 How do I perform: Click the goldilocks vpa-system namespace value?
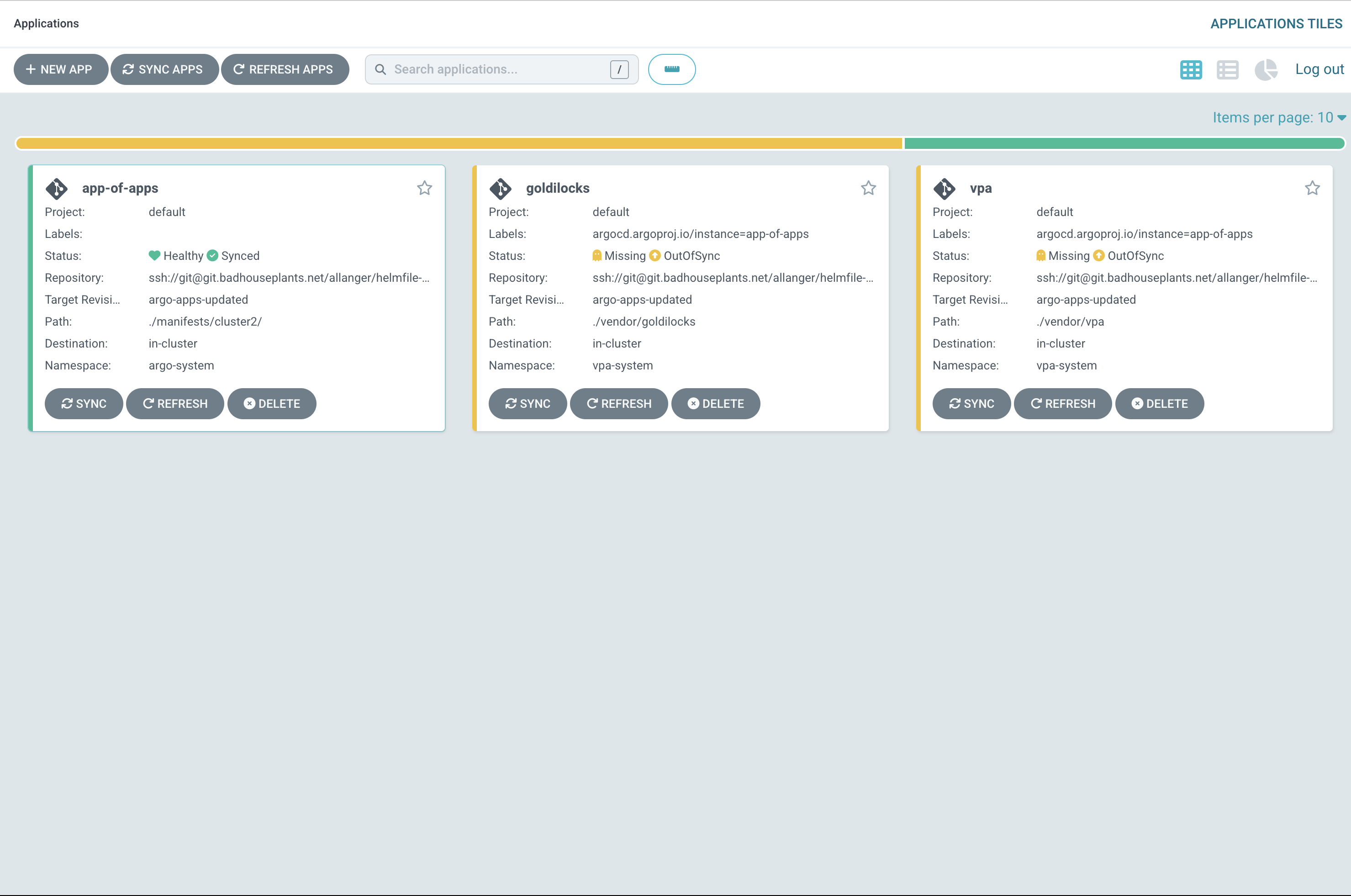coord(623,366)
